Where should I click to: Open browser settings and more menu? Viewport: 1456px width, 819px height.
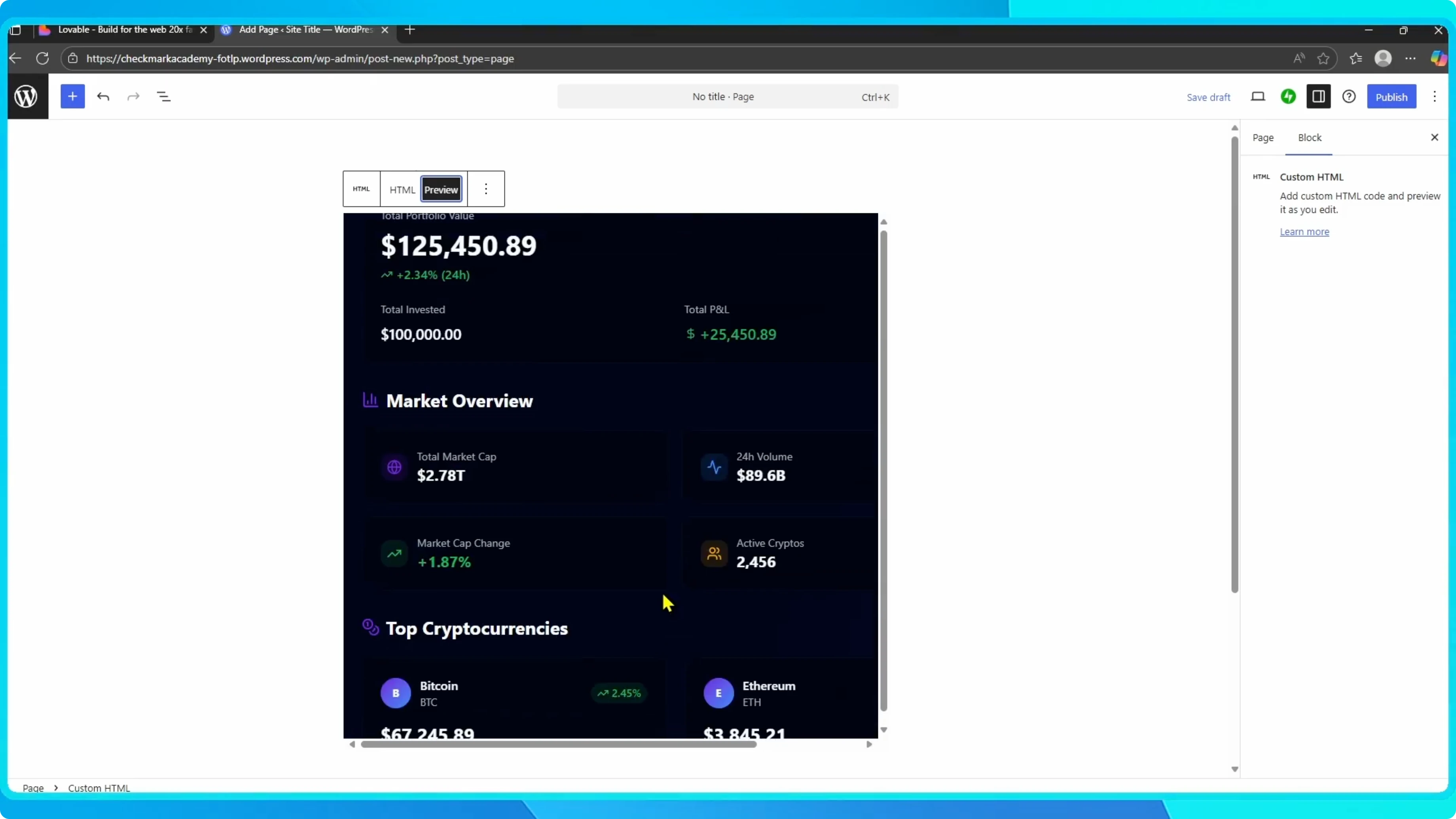[1411, 58]
